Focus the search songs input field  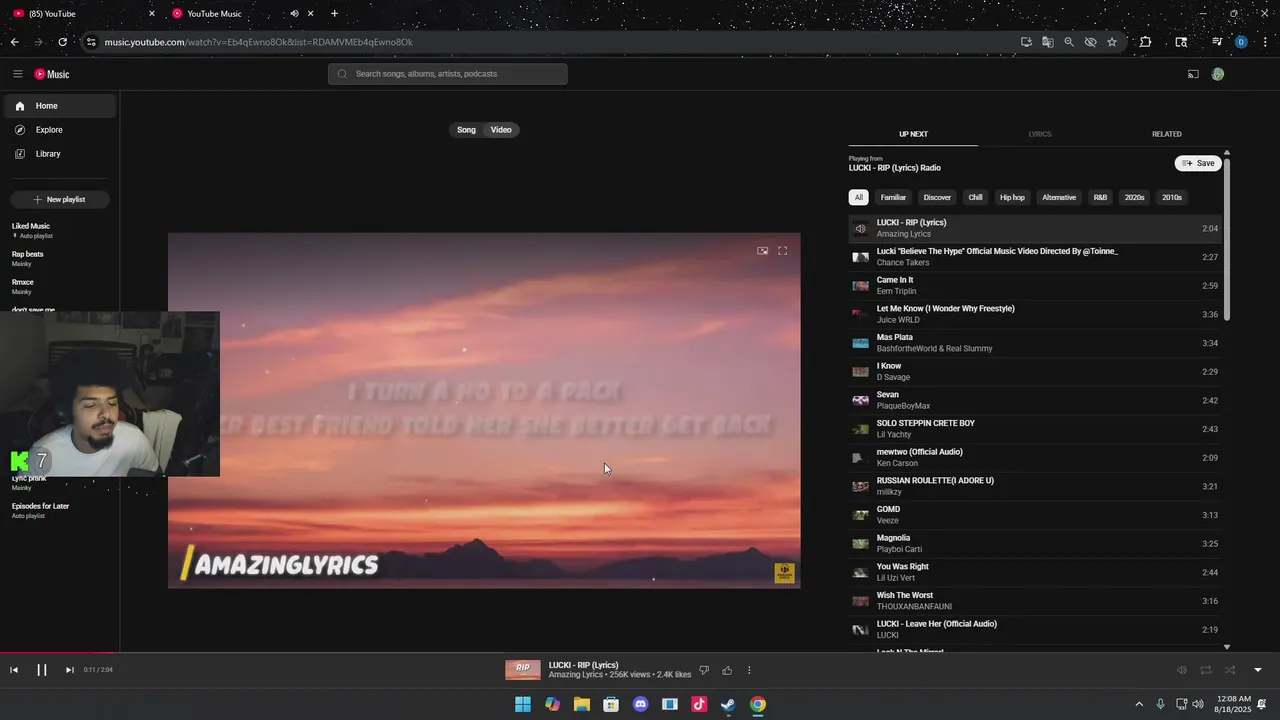coord(447,74)
